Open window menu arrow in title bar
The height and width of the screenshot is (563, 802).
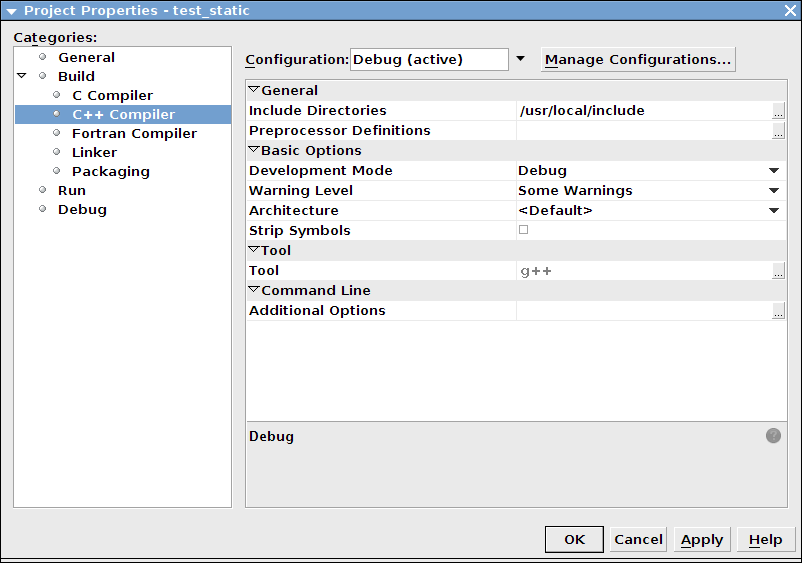click(11, 10)
